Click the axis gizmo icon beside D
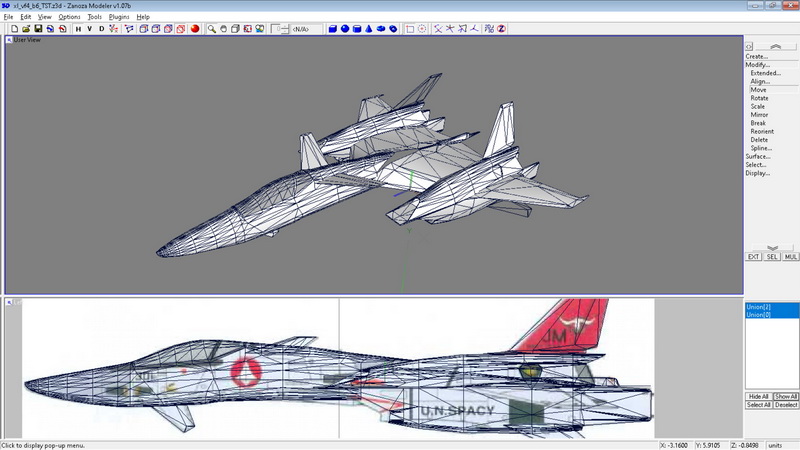Viewport: 800px width, 450px height. [x=113, y=29]
